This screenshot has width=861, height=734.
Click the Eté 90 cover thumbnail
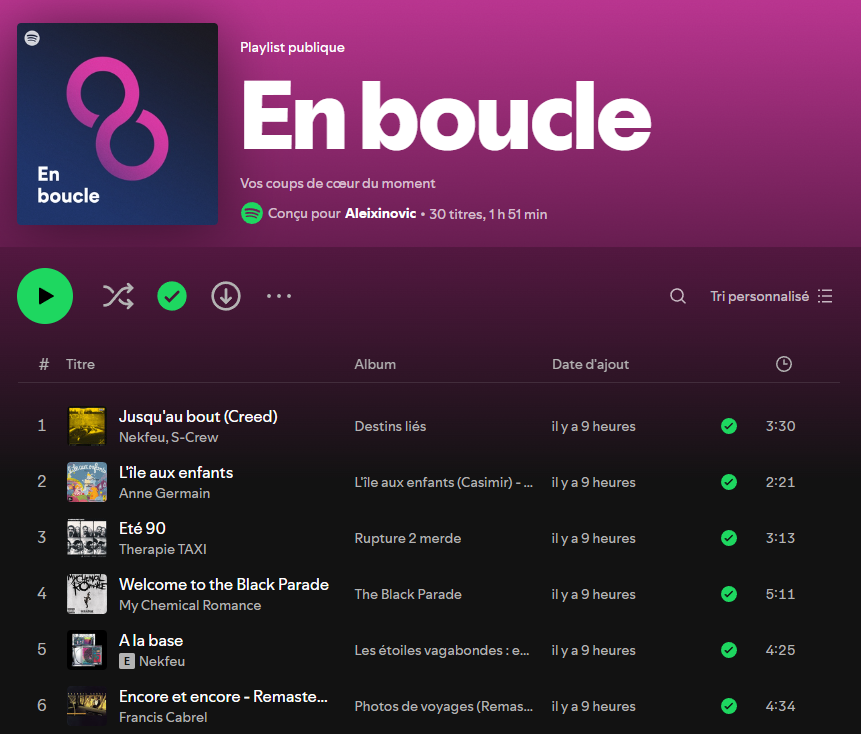[87, 538]
